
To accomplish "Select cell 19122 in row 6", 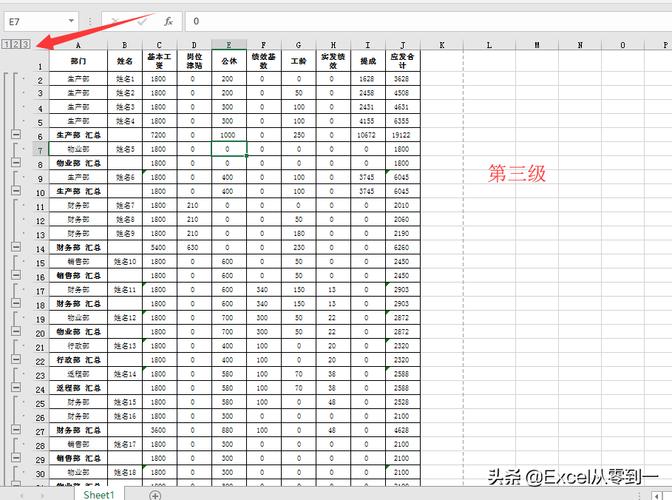I will point(402,135).
